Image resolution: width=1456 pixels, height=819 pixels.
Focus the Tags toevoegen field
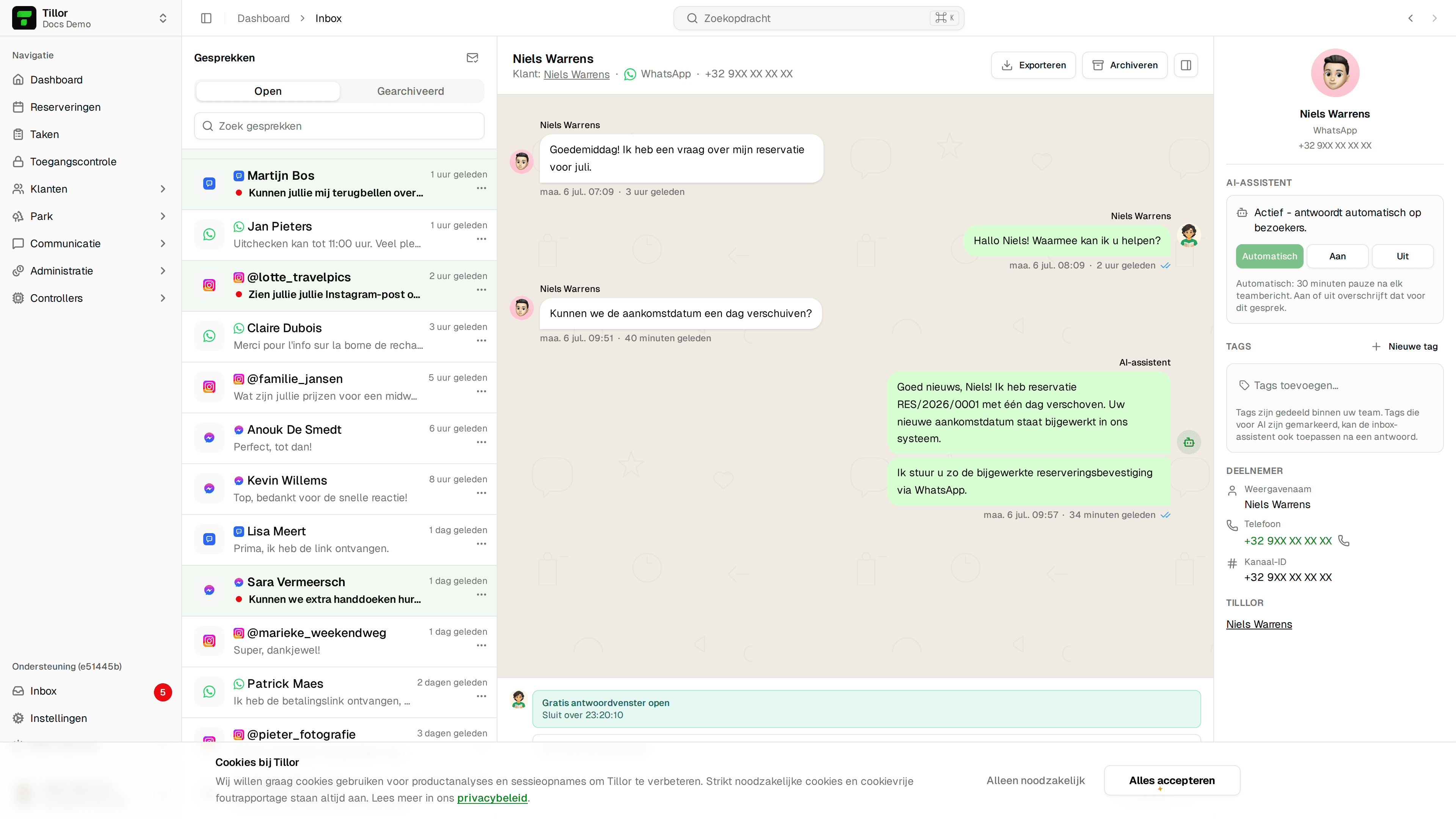[x=1335, y=386]
